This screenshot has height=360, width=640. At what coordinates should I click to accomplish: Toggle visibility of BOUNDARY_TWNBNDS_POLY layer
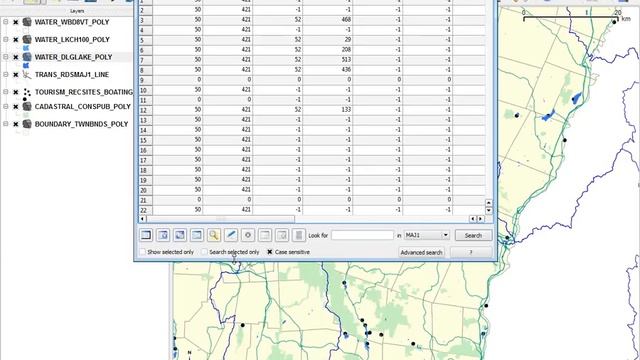(16, 124)
